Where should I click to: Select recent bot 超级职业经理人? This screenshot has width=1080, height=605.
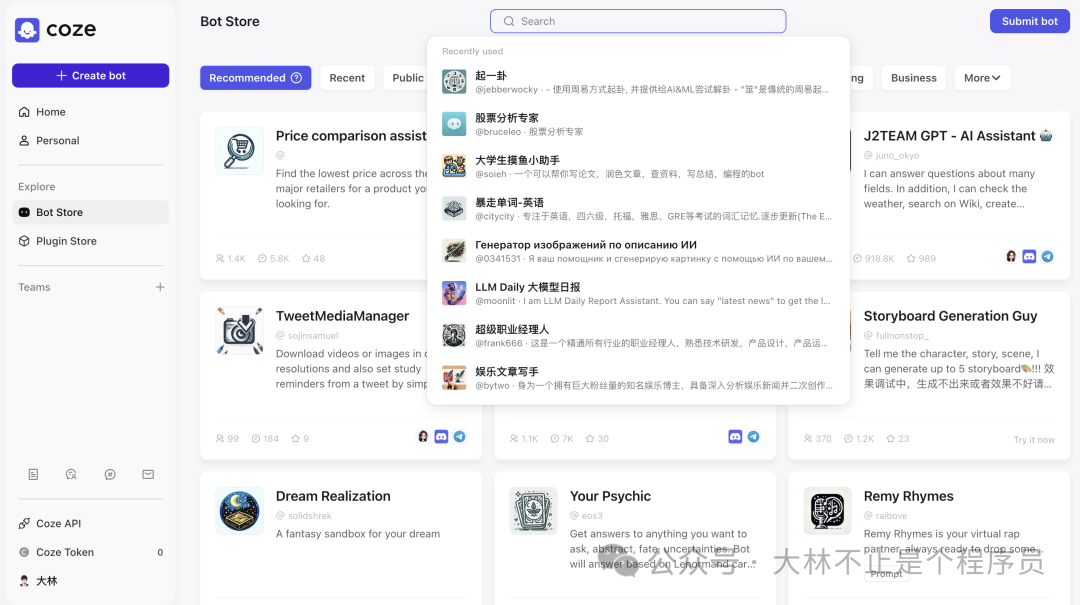click(x=638, y=336)
